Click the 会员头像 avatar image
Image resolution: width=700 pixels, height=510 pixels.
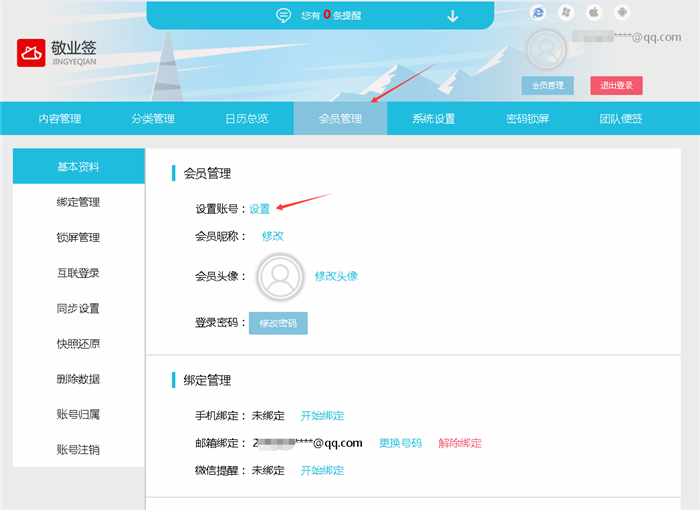pos(280,276)
